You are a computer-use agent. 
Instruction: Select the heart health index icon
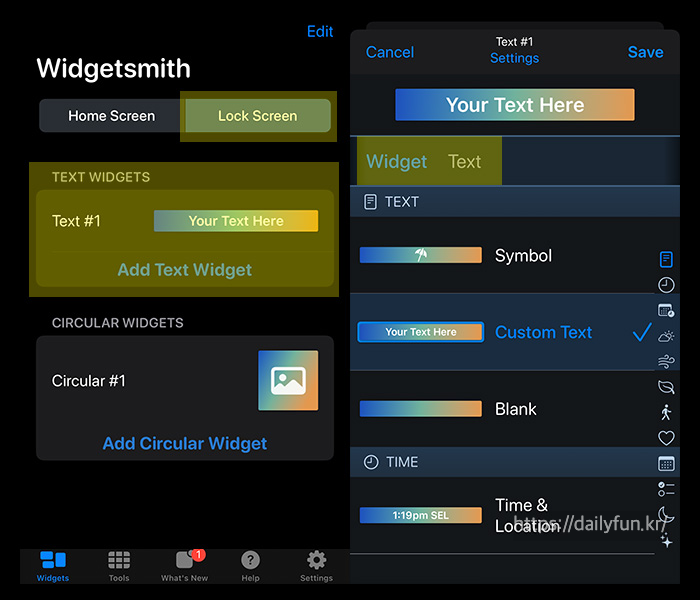click(666, 438)
